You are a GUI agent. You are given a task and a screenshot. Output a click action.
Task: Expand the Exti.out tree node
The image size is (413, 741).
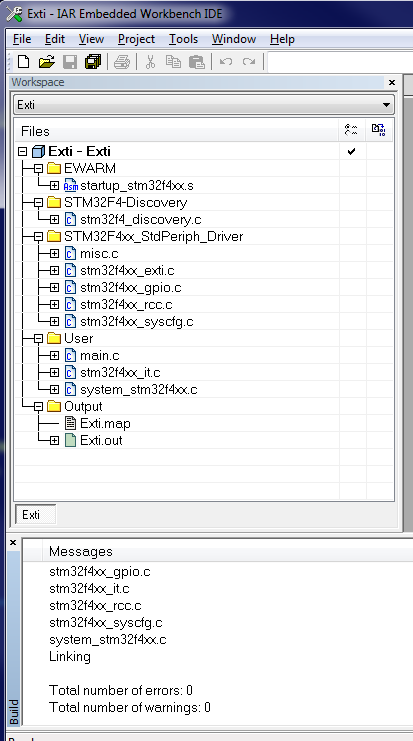point(54,440)
